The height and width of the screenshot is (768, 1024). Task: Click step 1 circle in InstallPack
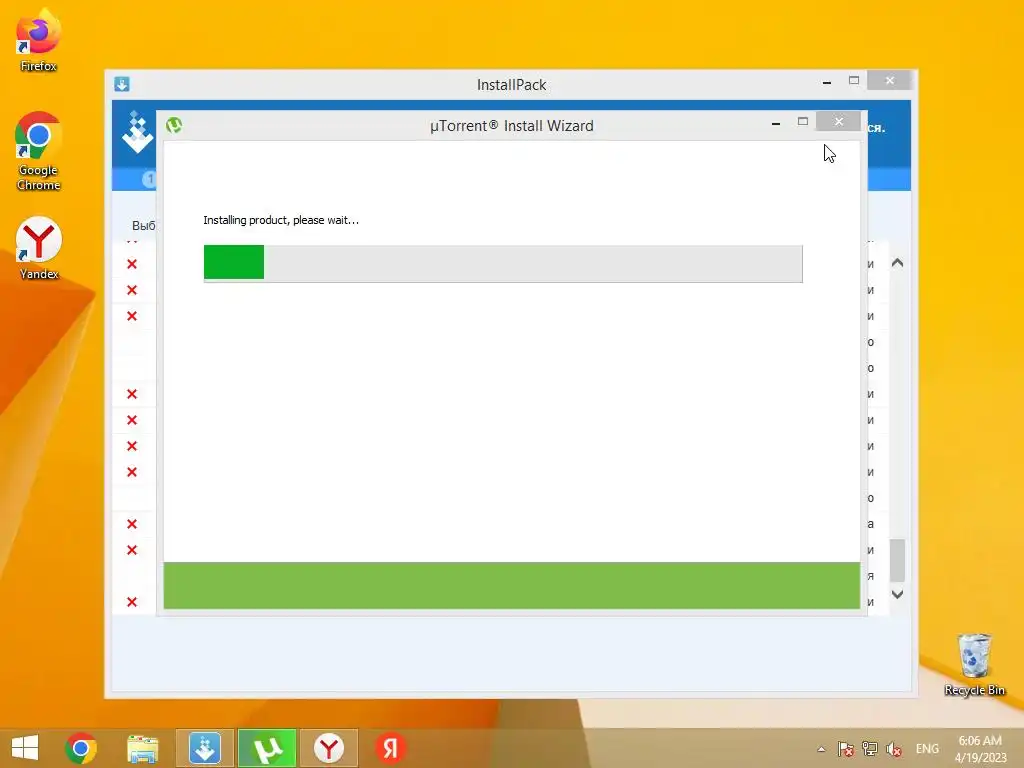click(150, 178)
